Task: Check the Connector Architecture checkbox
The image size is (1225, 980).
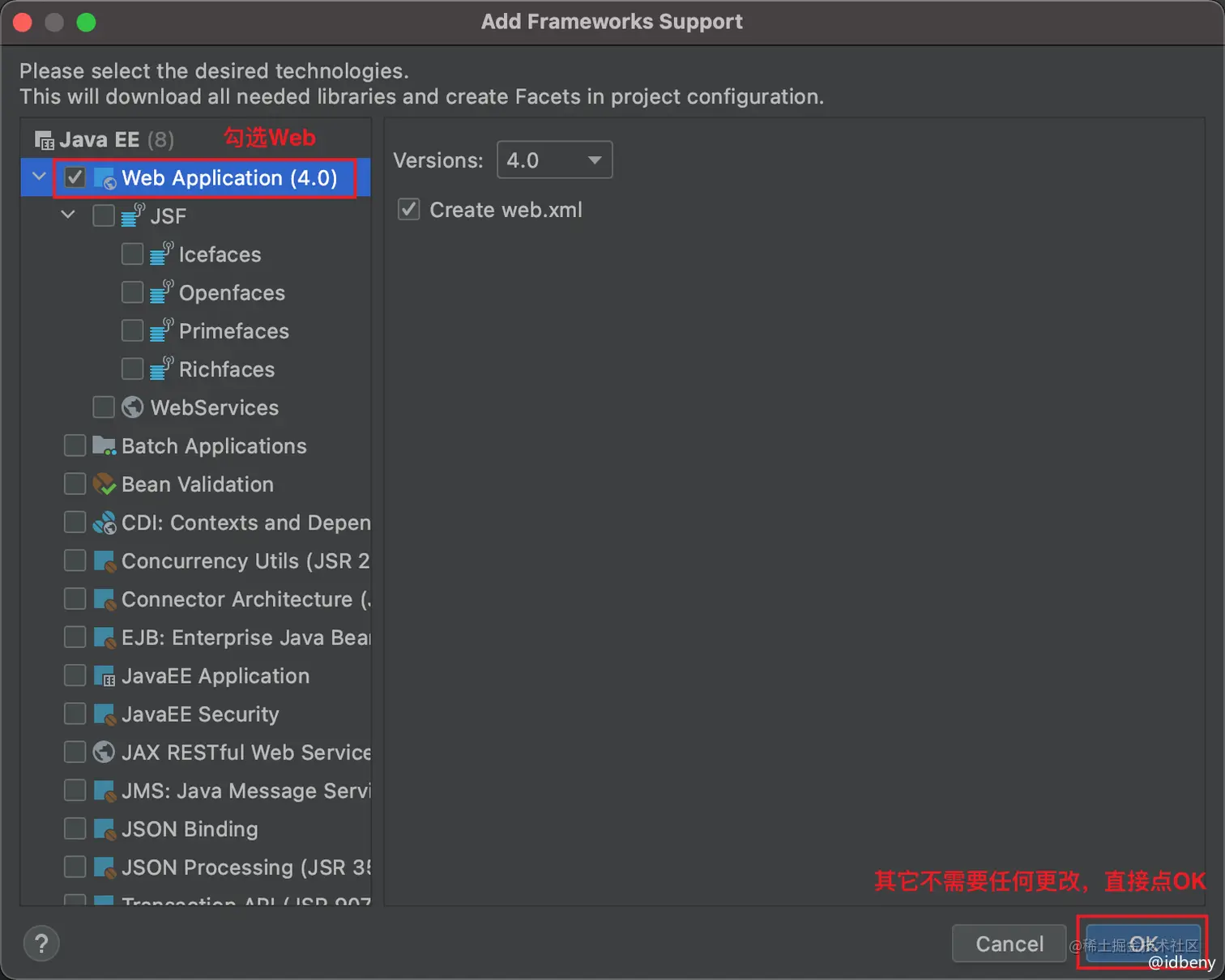Action: click(75, 599)
